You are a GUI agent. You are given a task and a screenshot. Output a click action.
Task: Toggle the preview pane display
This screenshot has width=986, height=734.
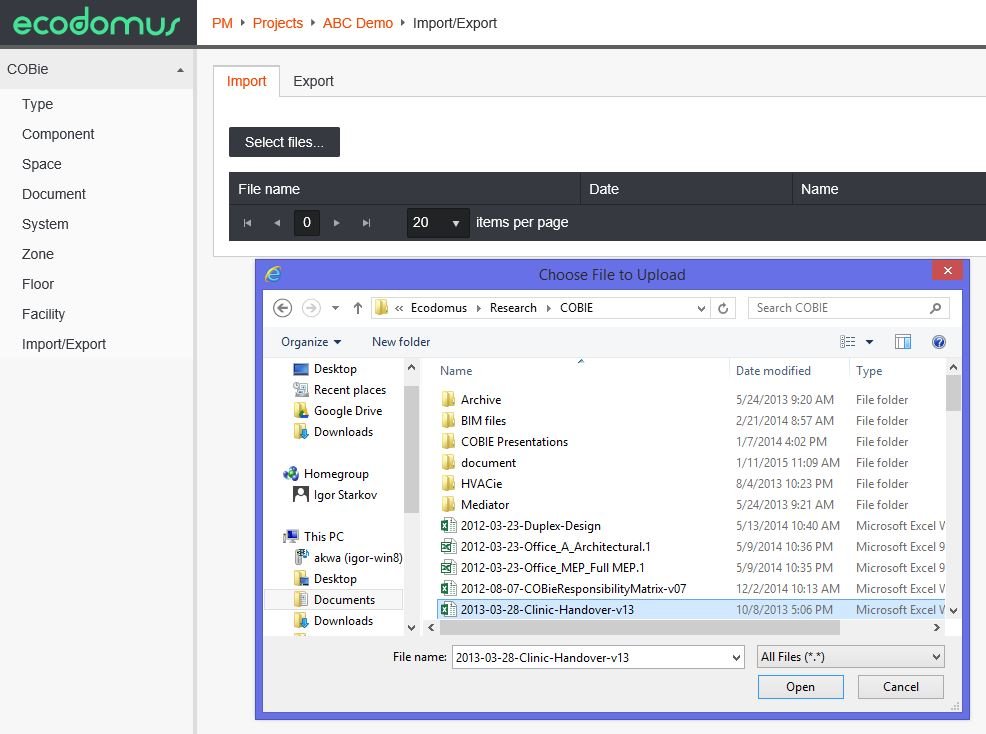pos(903,341)
